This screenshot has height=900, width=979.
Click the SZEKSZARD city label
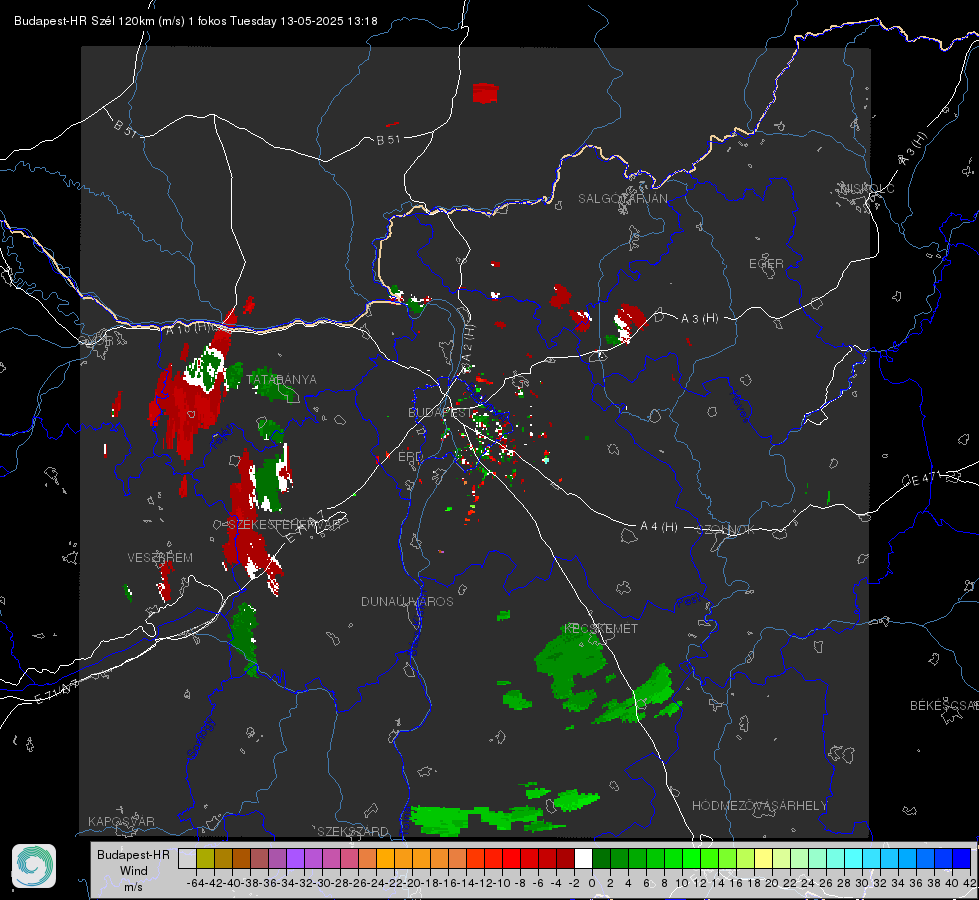(353, 831)
